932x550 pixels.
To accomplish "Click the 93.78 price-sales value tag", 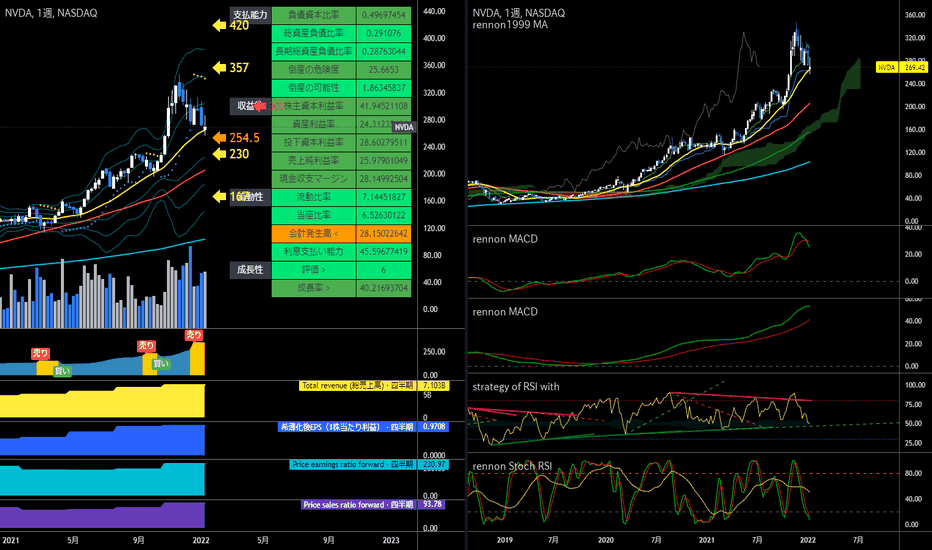I will (x=432, y=504).
